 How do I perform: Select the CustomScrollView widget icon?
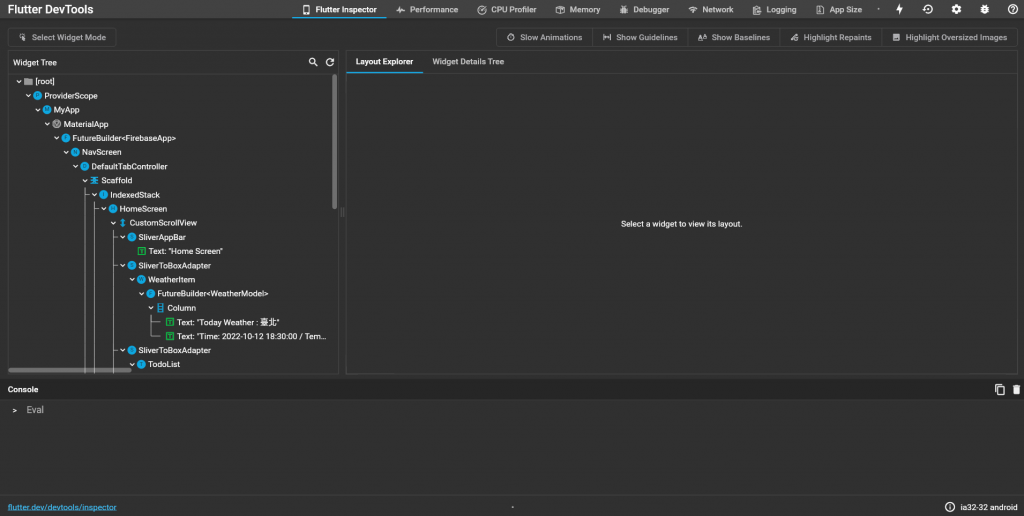pyautogui.click(x=122, y=223)
